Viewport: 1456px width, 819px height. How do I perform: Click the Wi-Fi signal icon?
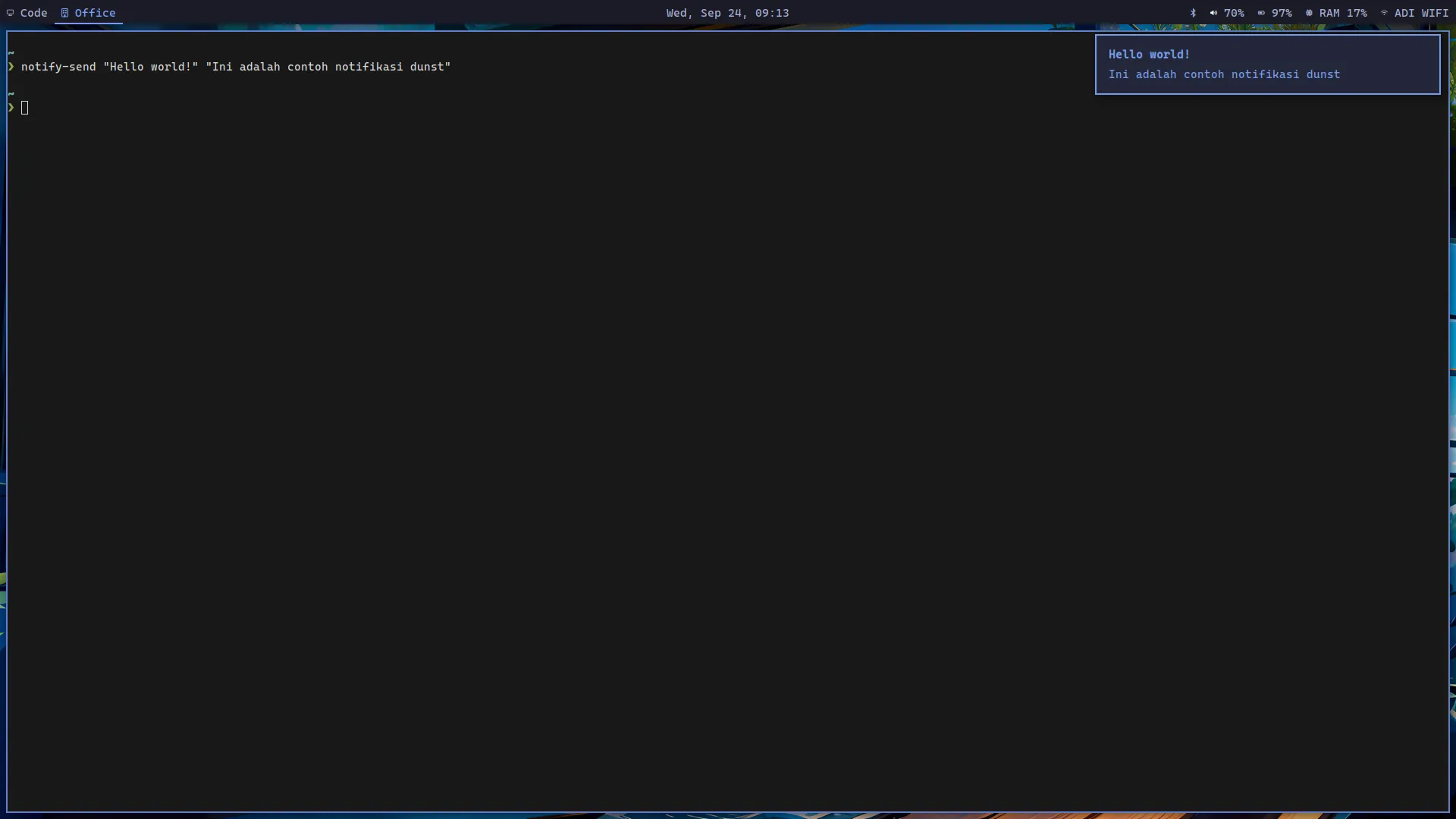click(1384, 13)
